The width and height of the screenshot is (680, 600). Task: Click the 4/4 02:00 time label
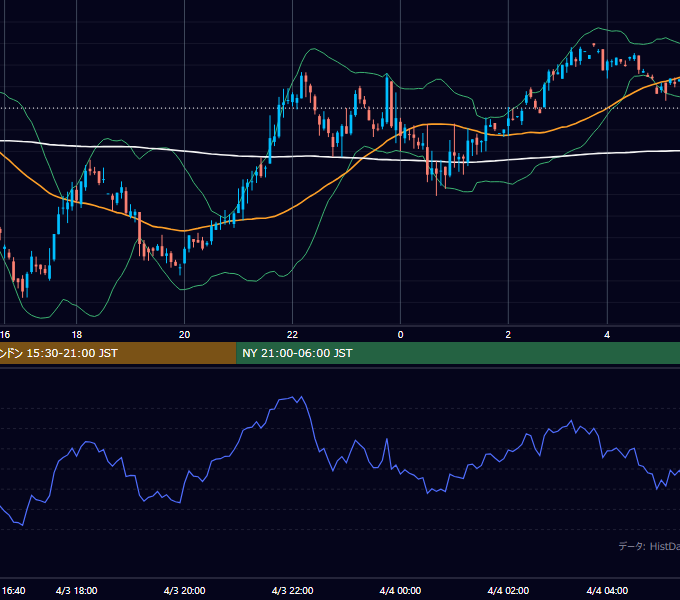pyautogui.click(x=508, y=590)
